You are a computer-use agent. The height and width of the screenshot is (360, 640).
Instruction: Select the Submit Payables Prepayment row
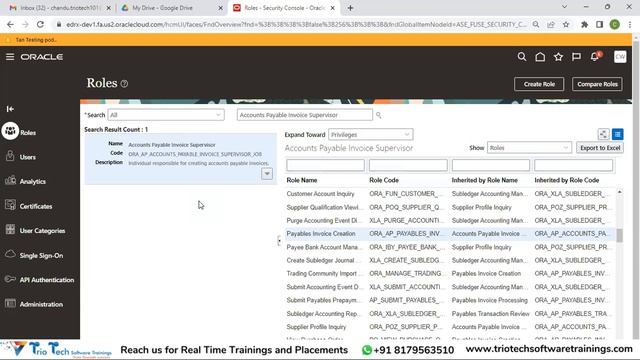(450, 300)
